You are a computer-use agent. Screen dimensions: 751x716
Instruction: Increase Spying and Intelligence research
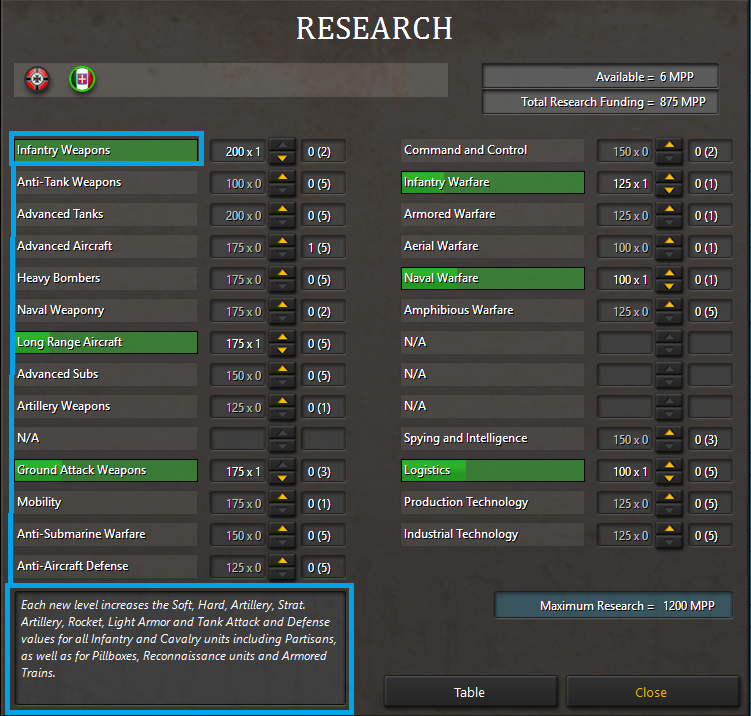coord(670,433)
